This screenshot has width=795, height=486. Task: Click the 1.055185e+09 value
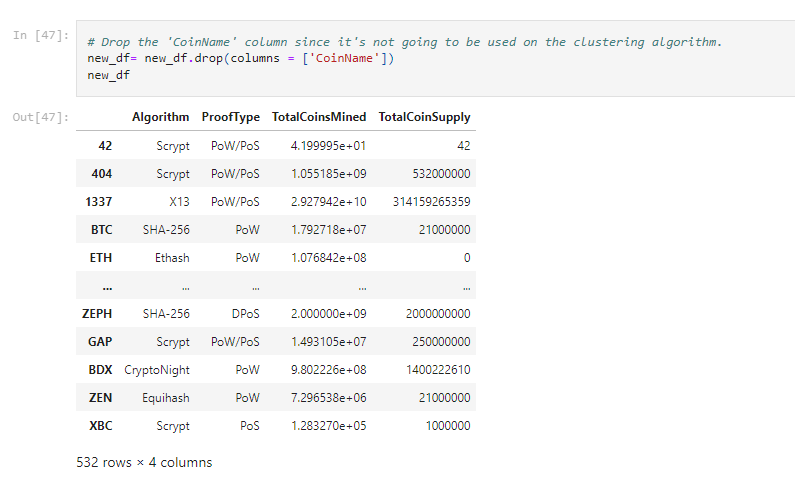click(x=329, y=174)
